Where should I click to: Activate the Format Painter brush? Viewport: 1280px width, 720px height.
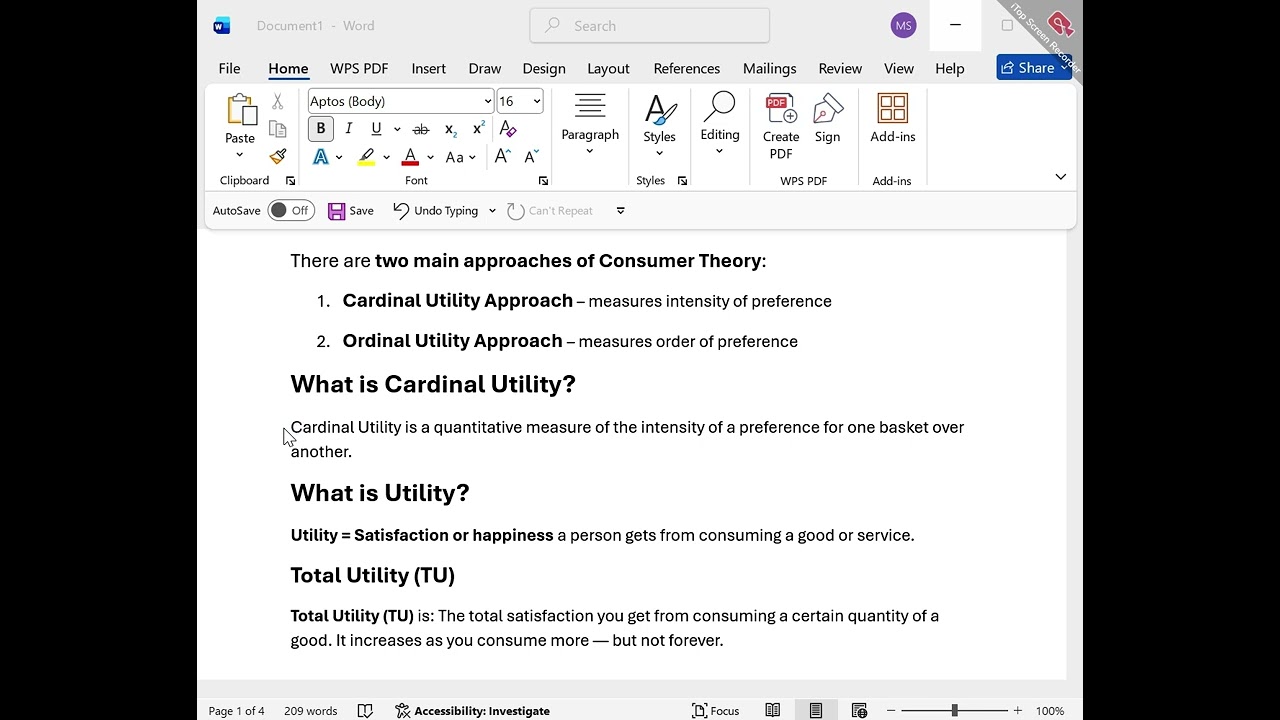278,157
